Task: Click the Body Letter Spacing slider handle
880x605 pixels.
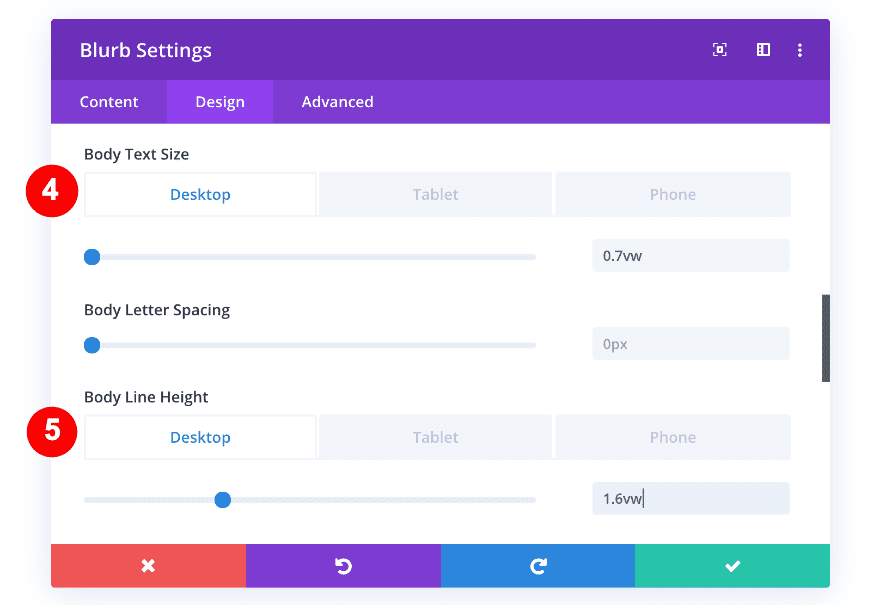Action: 92,345
